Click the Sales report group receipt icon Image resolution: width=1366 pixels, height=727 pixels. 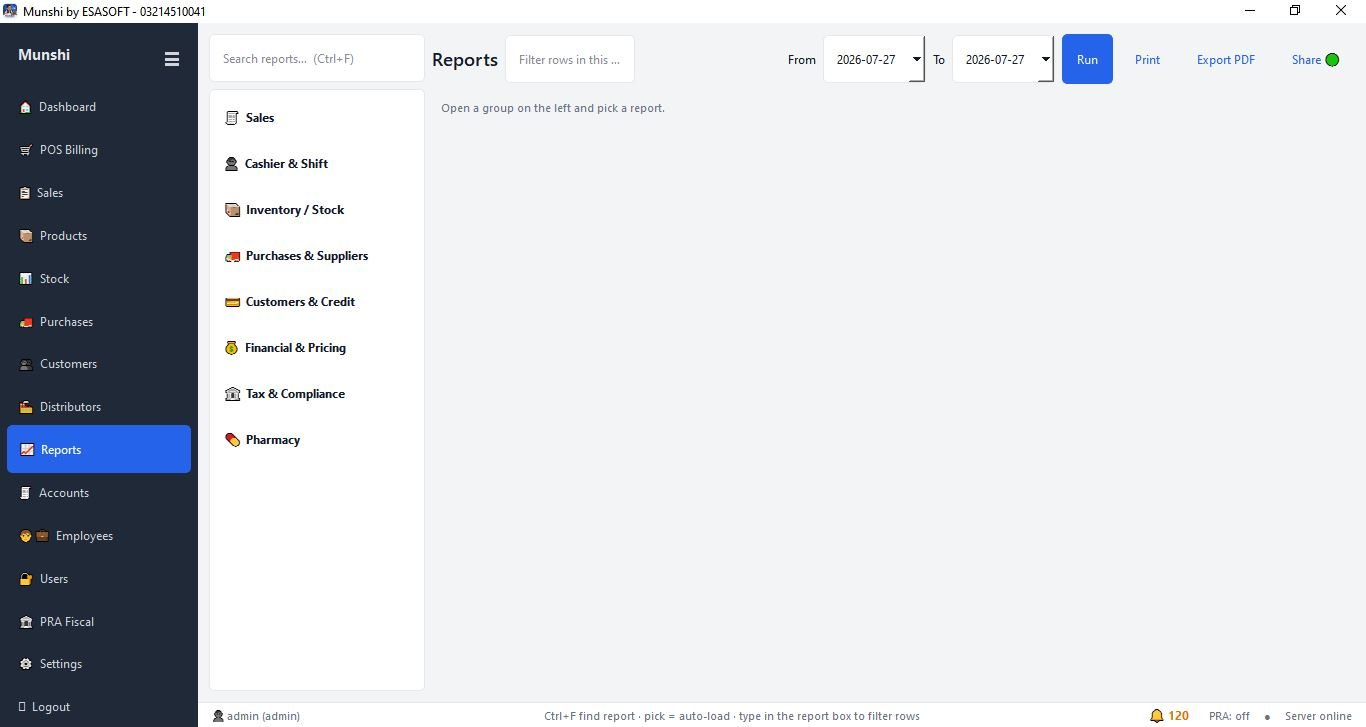232,118
